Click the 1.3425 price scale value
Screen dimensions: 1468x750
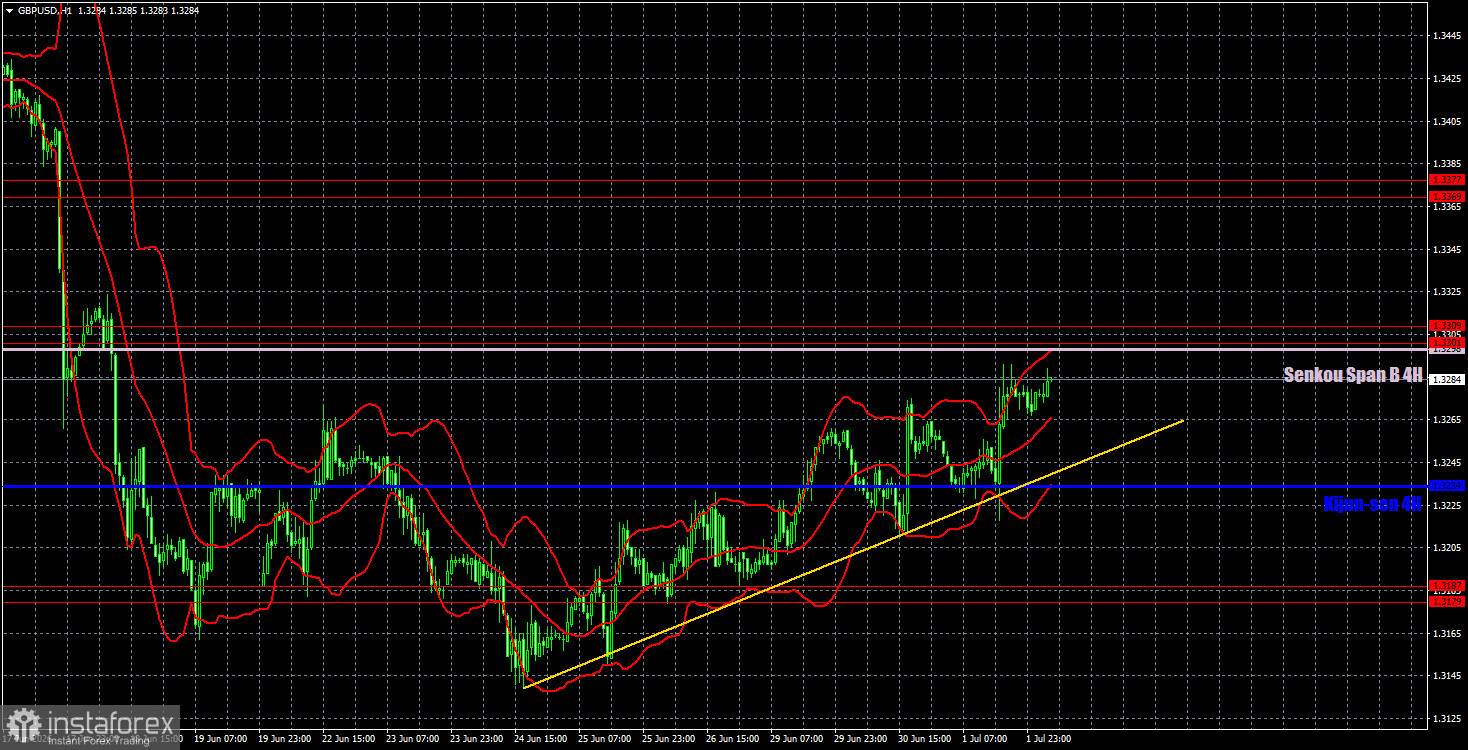(1446, 79)
